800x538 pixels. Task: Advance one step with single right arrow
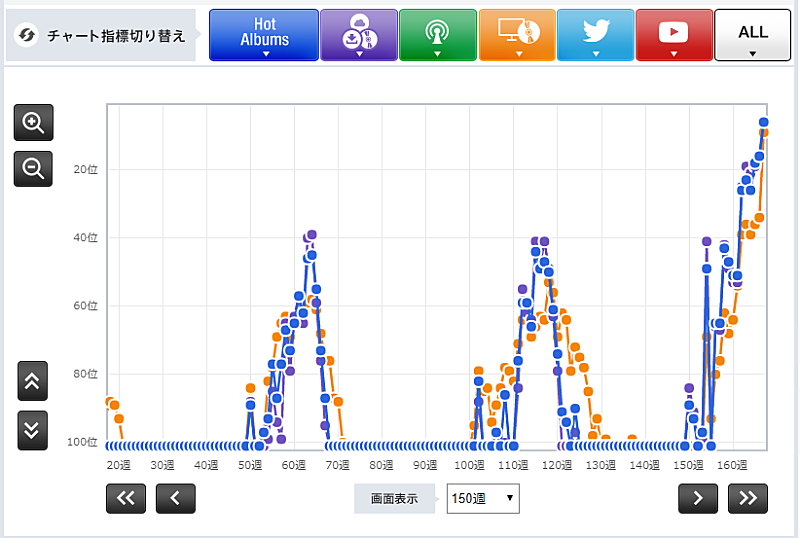[698, 498]
